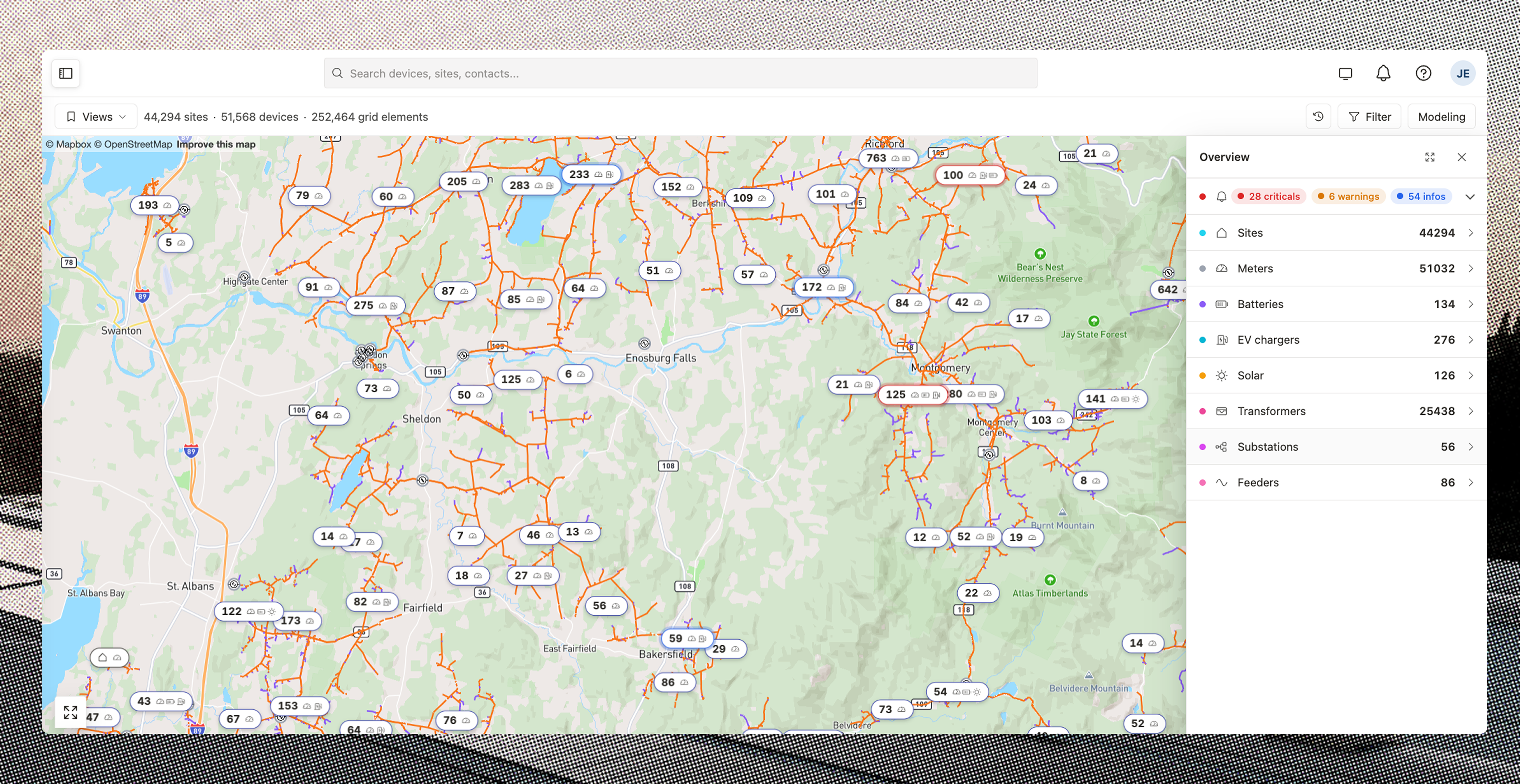
Task: Expand the Feeders row chevron
Action: [1471, 482]
